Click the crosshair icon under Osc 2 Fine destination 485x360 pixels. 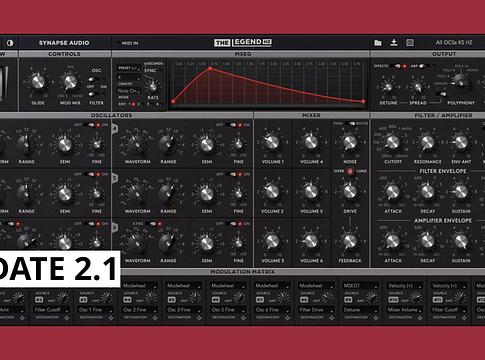(155, 318)
